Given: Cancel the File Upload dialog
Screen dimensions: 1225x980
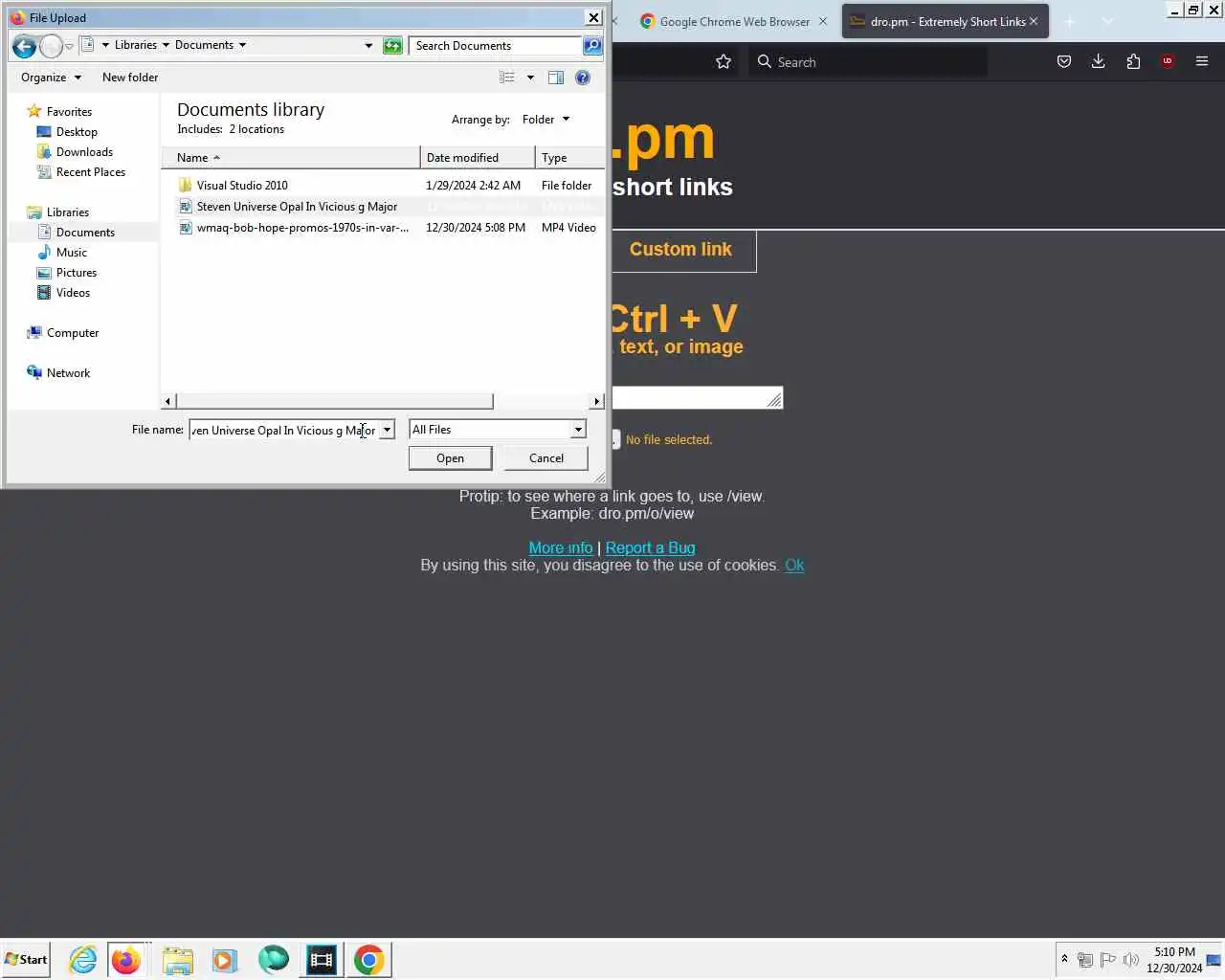Looking at the screenshot, I should tap(546, 458).
